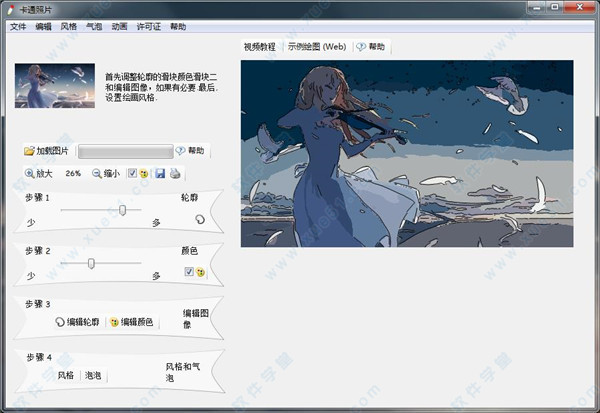This screenshot has height=413, width=600.
Task: Click the 风格 button in 步骤 4
Action: [66, 375]
